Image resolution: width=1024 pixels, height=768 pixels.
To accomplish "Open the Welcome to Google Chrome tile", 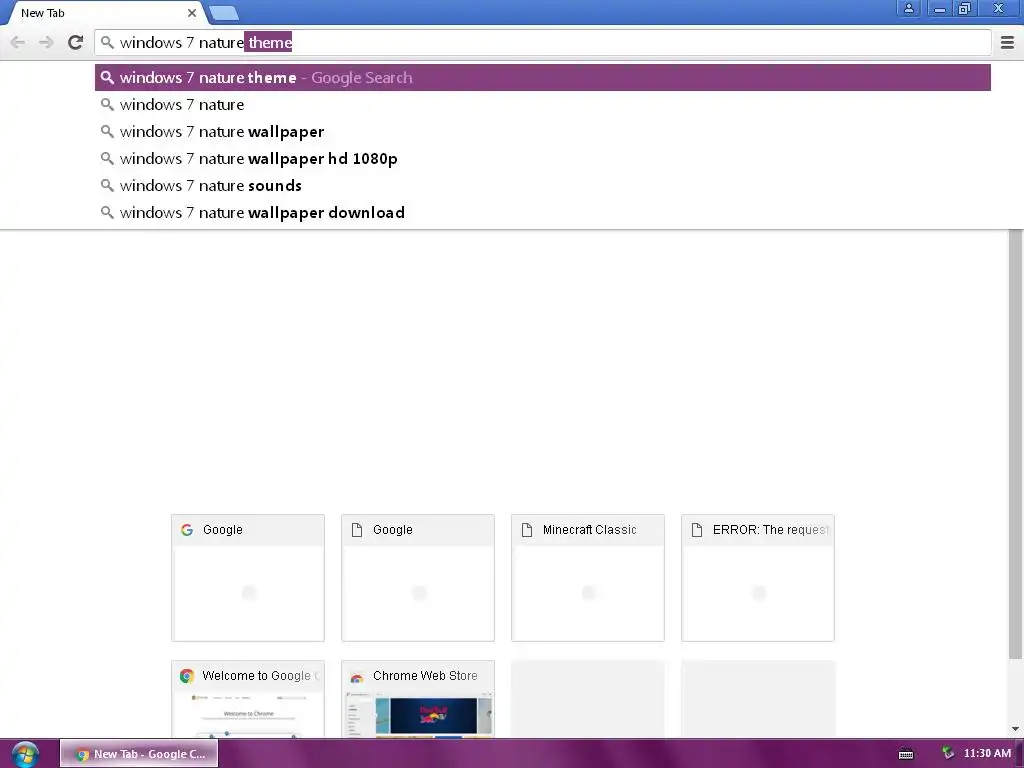I will (248, 699).
